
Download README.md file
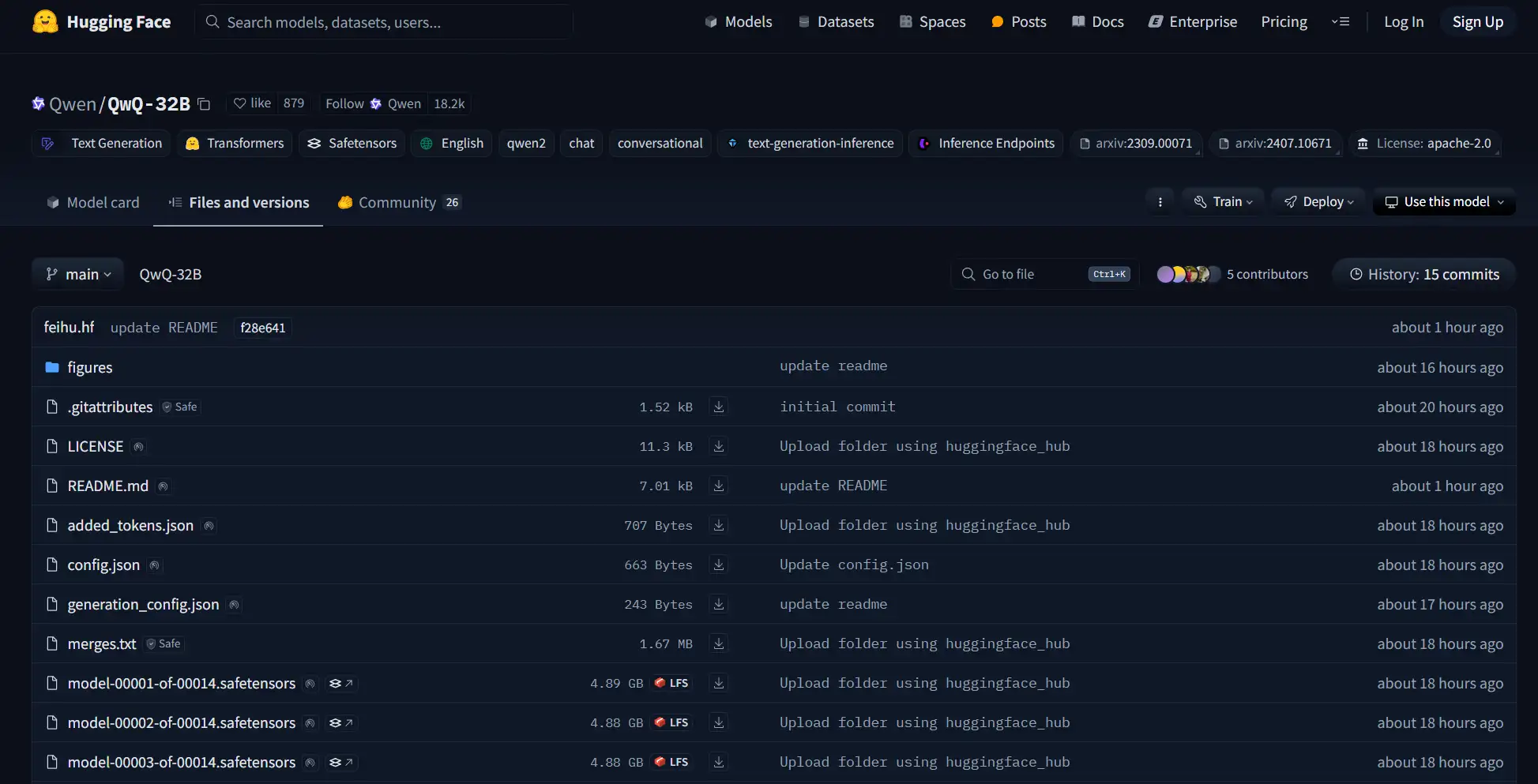(x=719, y=486)
